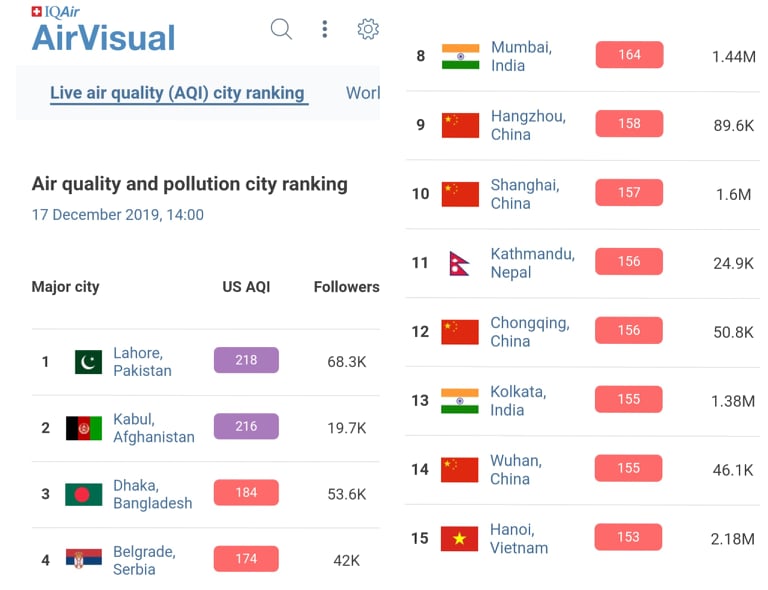Open the Lahore, Pakistan city link
This screenshot has height=590, width=768.
142,362
